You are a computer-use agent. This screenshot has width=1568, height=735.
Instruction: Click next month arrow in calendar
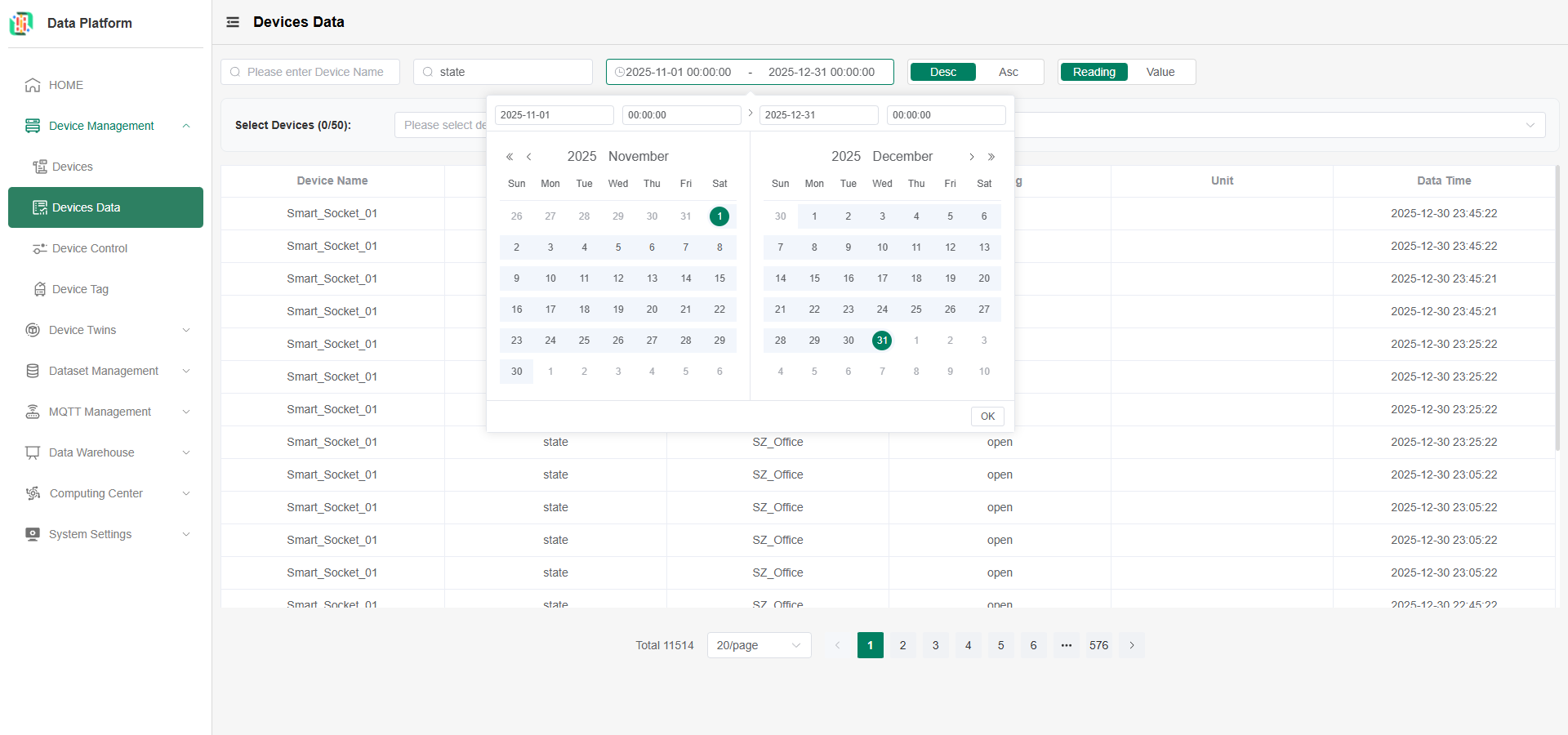point(971,157)
